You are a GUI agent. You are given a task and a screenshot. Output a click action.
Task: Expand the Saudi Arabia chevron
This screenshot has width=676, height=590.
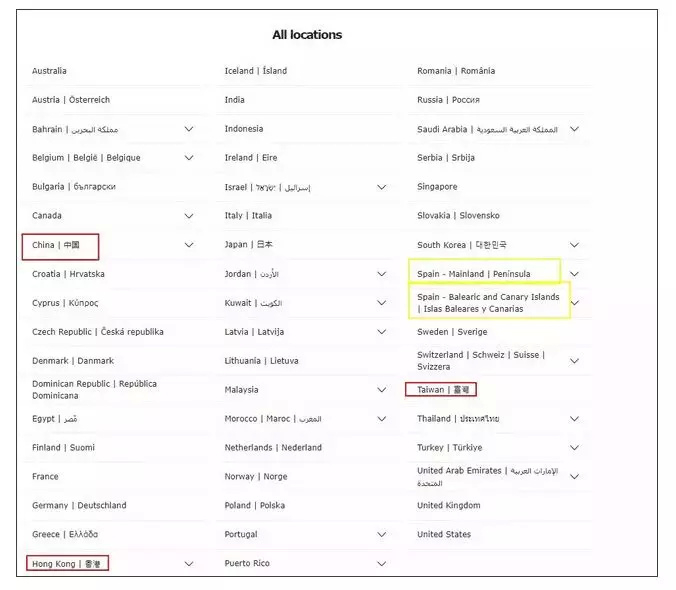[x=574, y=129]
